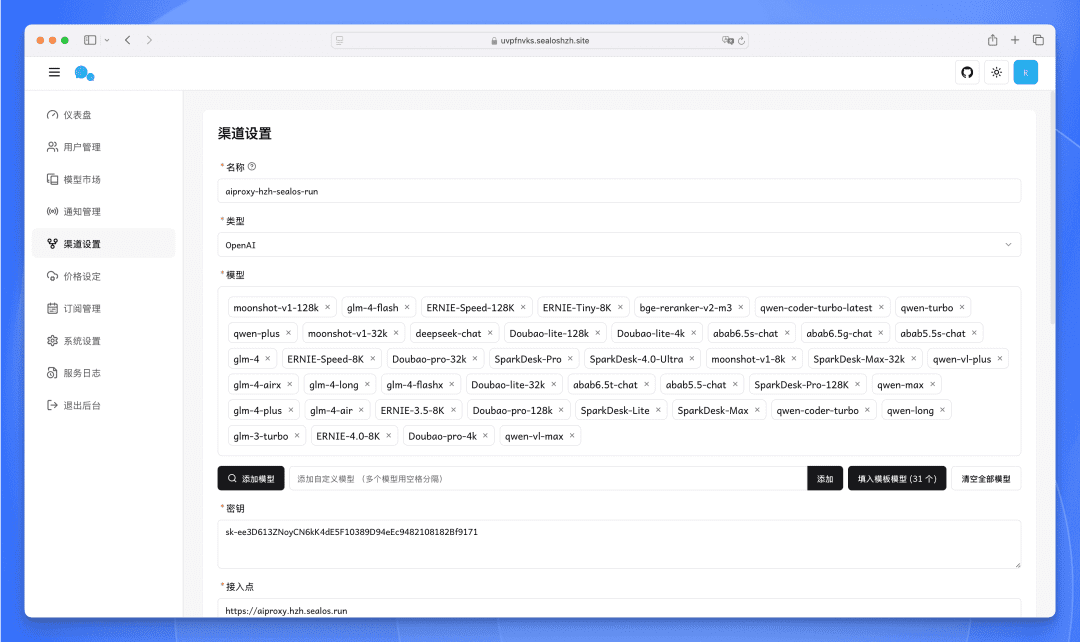Image resolution: width=1080 pixels, height=642 pixels.
Task: Click the 清空全部模型 button
Action: coord(986,478)
